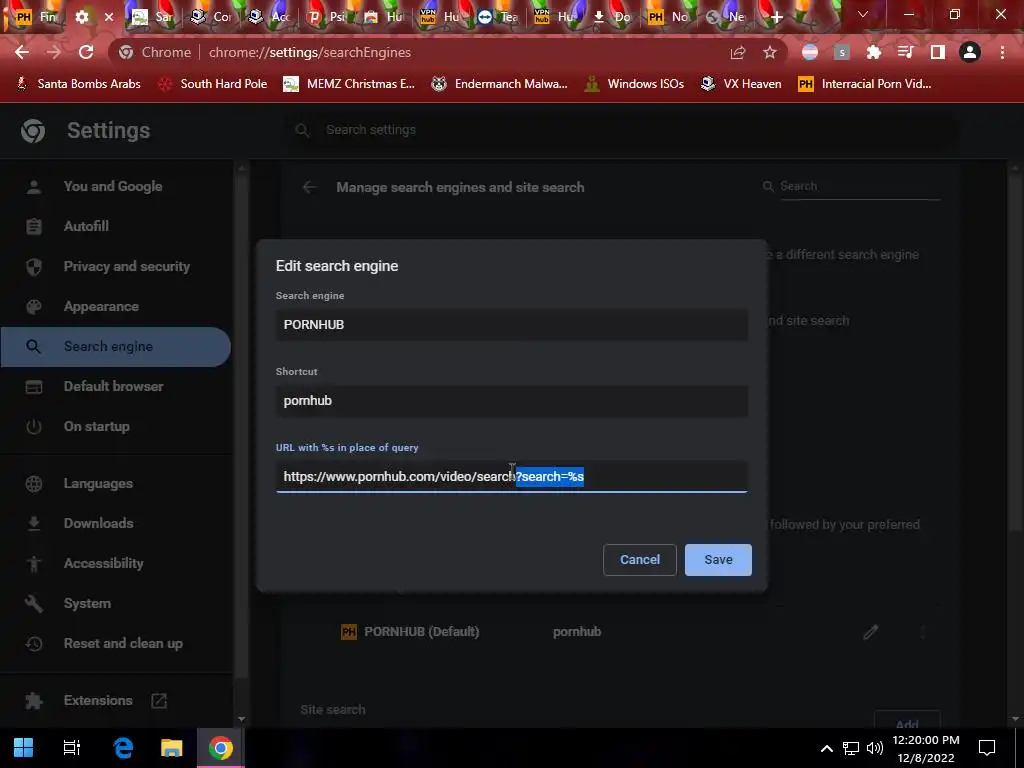This screenshot has height=768, width=1024.
Task: Cancel the Edit search engine dialog
Action: [640, 560]
